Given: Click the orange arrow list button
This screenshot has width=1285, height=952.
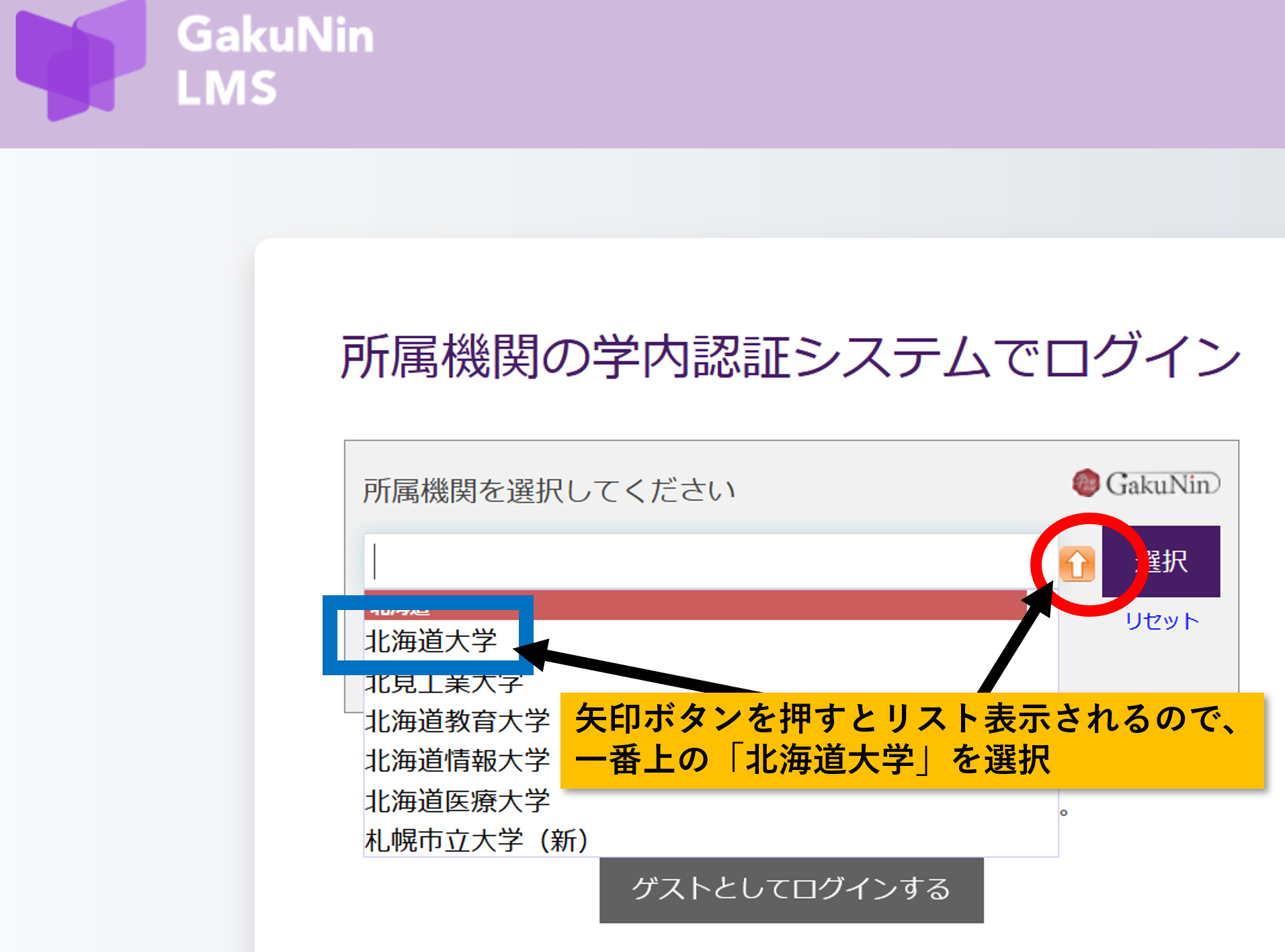Looking at the screenshot, I should (x=1077, y=563).
